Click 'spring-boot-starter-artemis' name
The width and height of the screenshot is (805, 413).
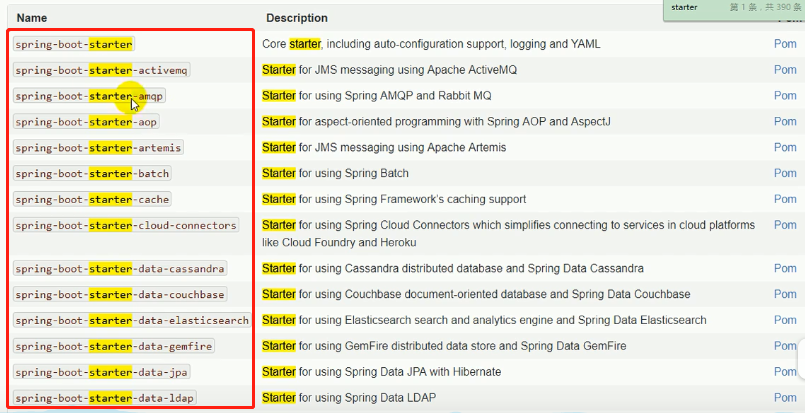pyautogui.click(x=99, y=148)
